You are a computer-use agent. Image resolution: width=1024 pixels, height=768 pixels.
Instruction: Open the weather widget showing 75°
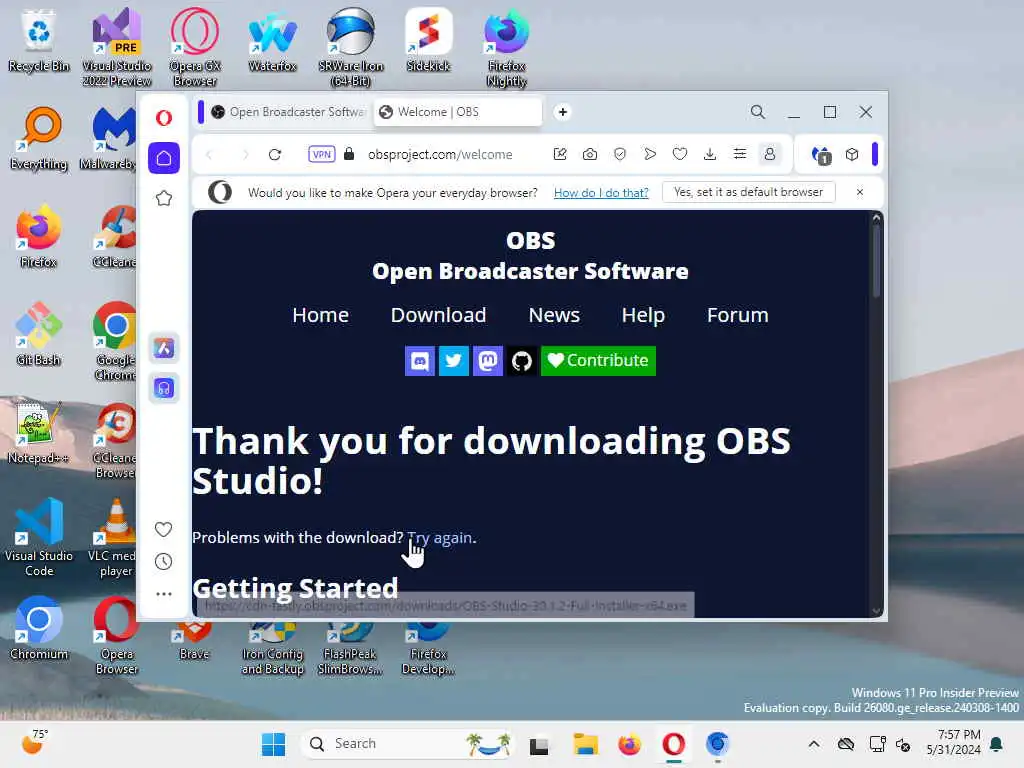click(34, 743)
